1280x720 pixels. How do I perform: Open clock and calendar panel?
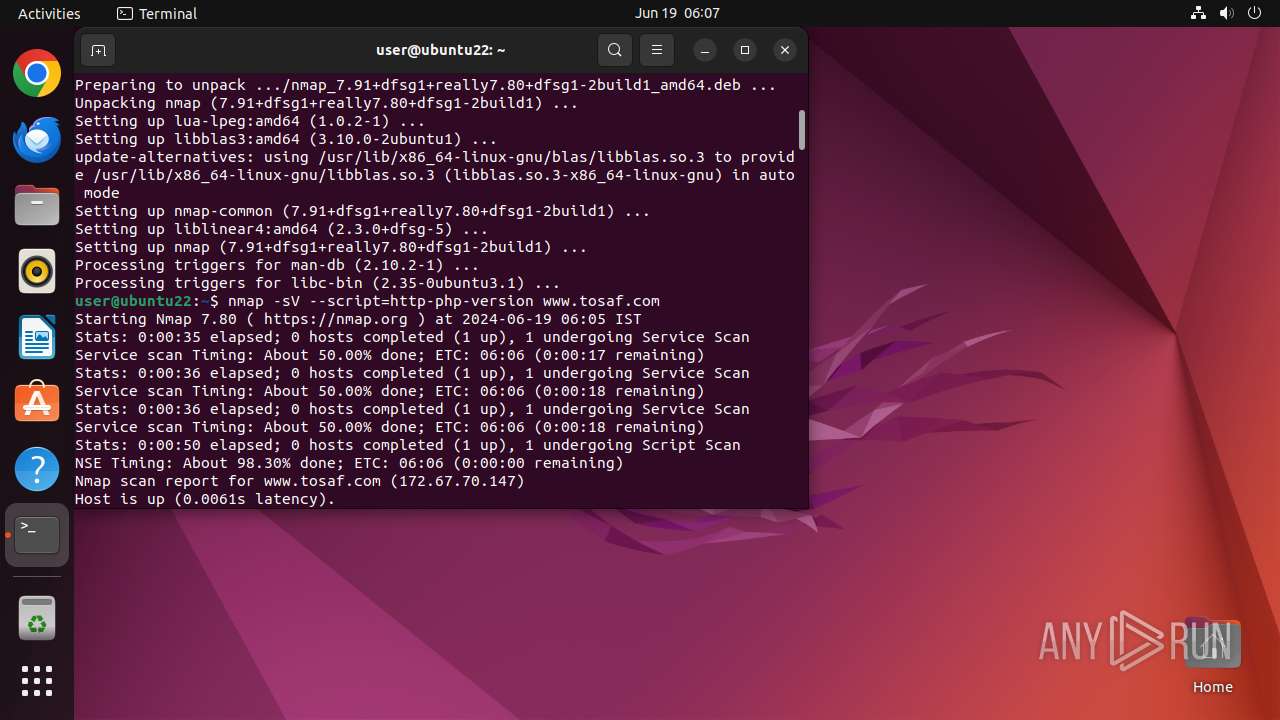677,13
